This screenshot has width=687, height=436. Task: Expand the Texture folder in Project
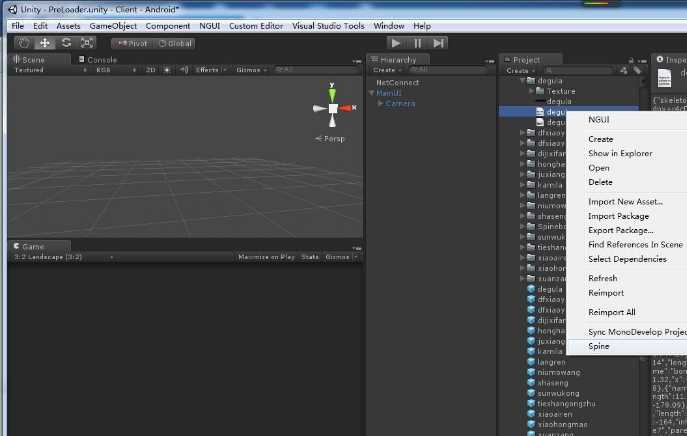click(531, 91)
